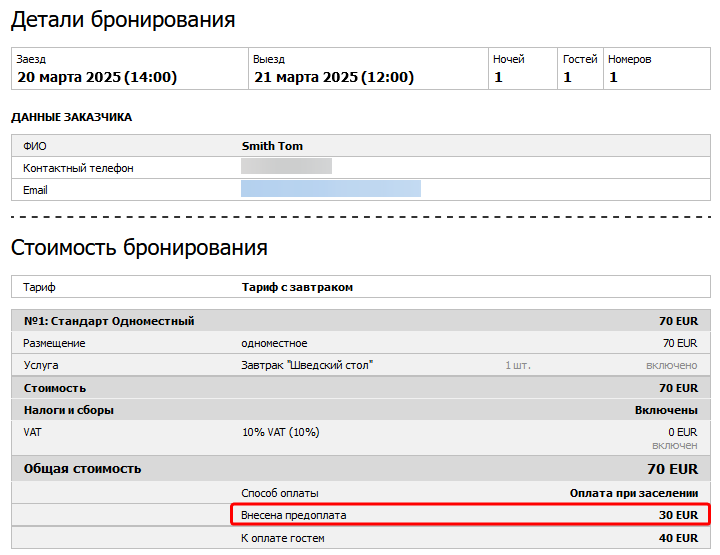Click the 'ФИО' label
This screenshot has width=720, height=555.
tap(35, 146)
